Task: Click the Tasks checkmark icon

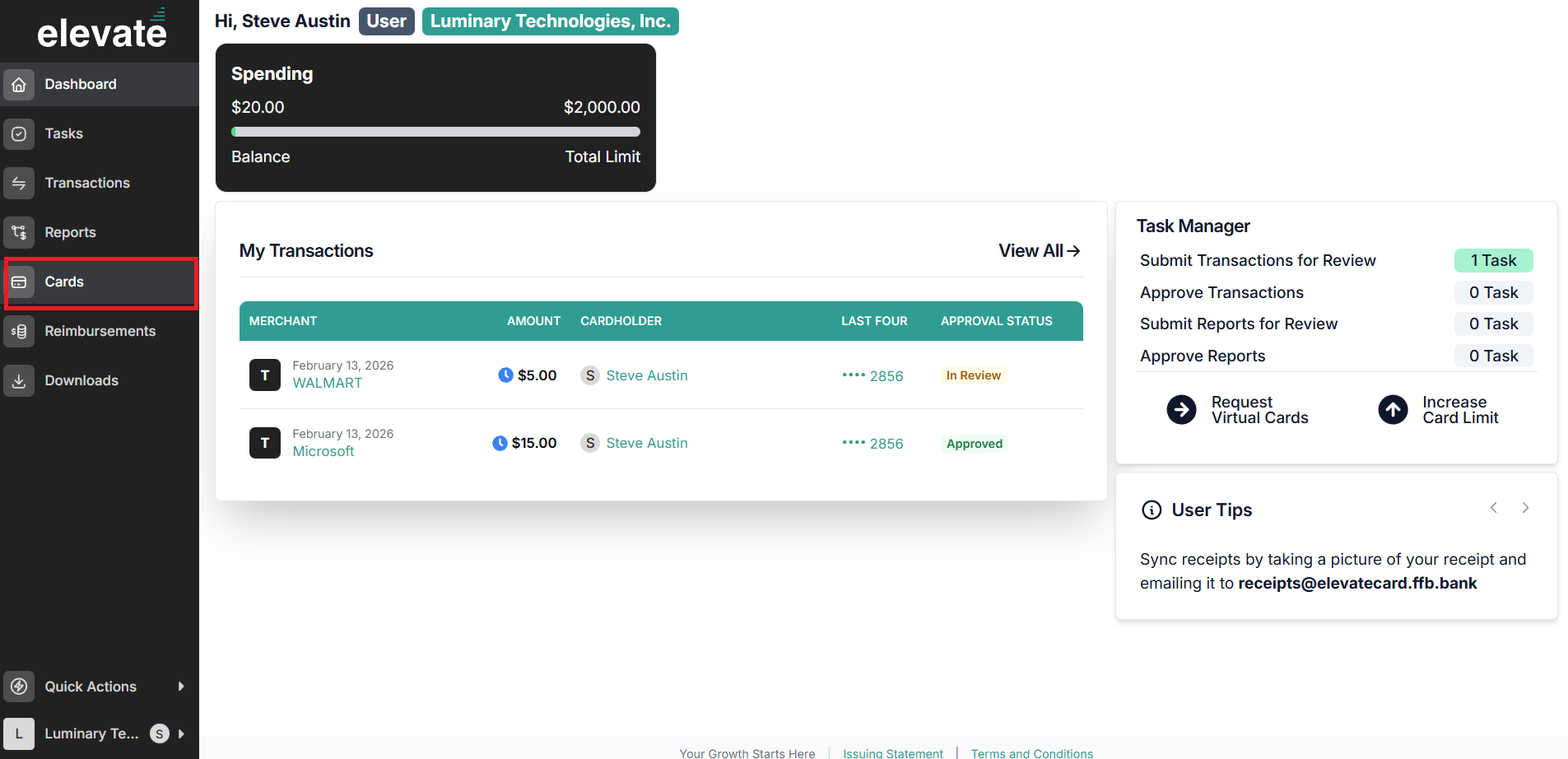Action: coord(19,133)
